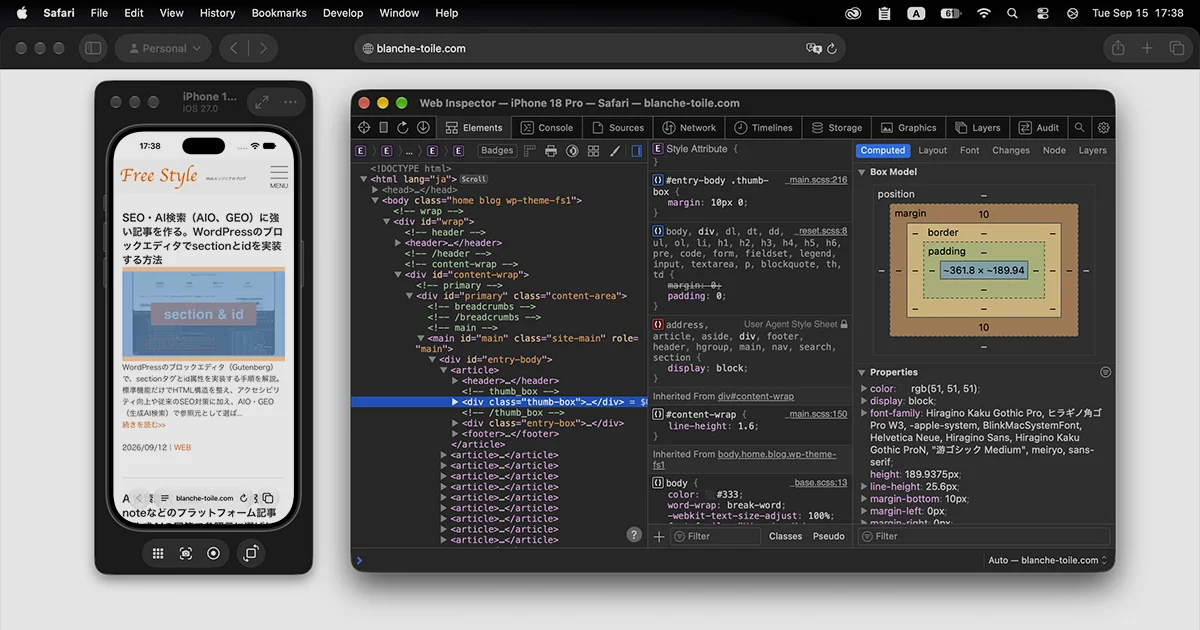Select Layout sidebar tab
This screenshot has height=630, width=1200.
click(x=932, y=151)
